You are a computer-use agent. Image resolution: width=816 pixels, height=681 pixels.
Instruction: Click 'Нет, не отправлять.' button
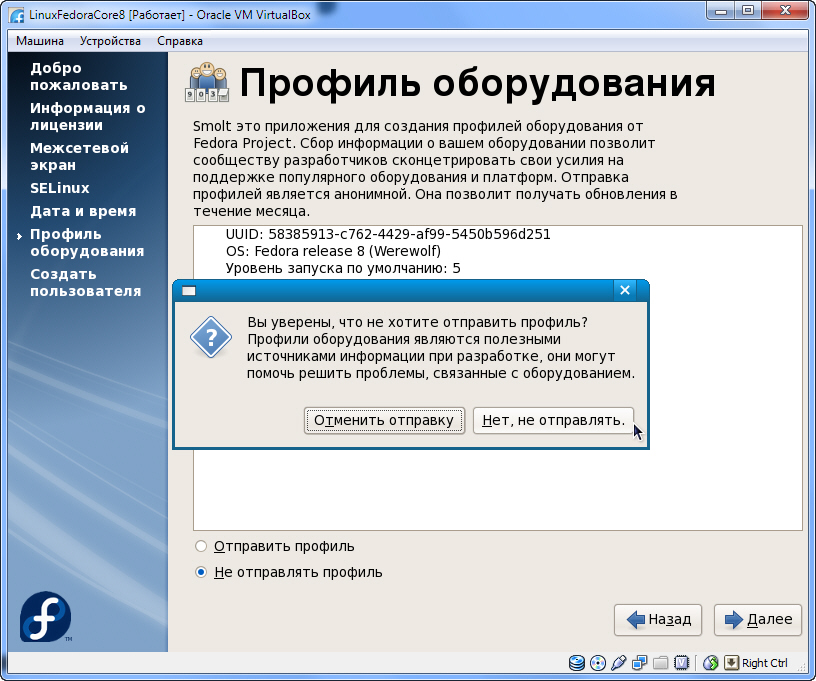click(x=553, y=420)
